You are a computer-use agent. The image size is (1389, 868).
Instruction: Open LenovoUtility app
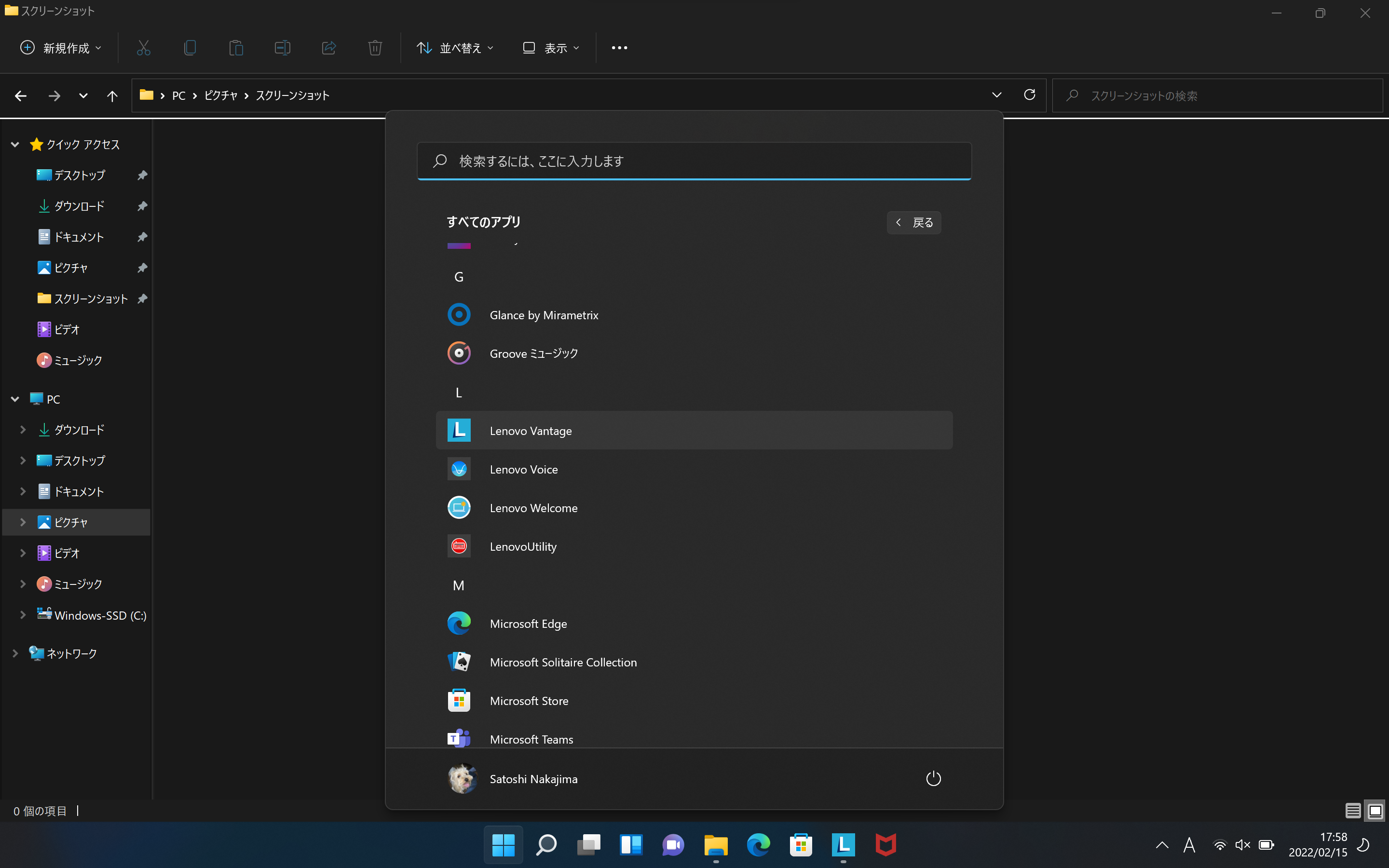694,546
